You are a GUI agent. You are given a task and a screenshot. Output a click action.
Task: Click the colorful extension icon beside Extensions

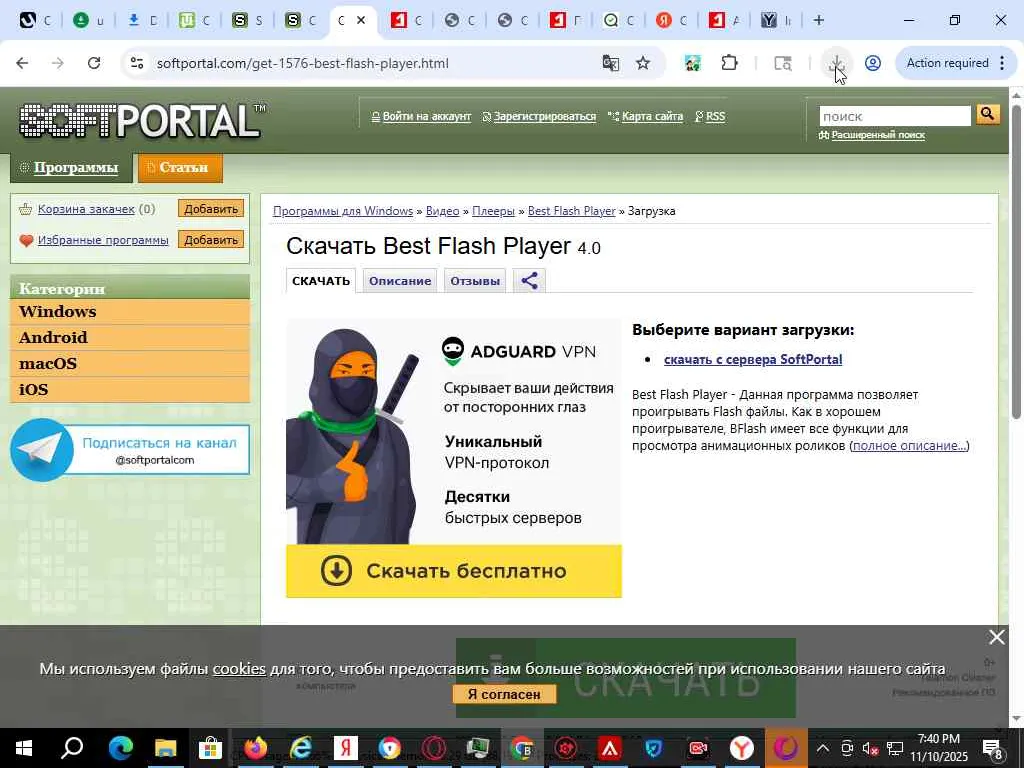[692, 63]
